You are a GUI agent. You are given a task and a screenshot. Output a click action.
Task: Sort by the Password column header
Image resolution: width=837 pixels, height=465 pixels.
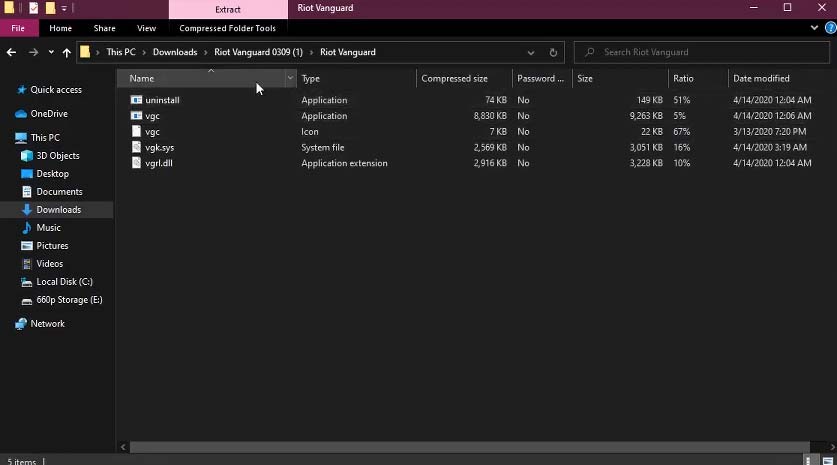click(542, 78)
